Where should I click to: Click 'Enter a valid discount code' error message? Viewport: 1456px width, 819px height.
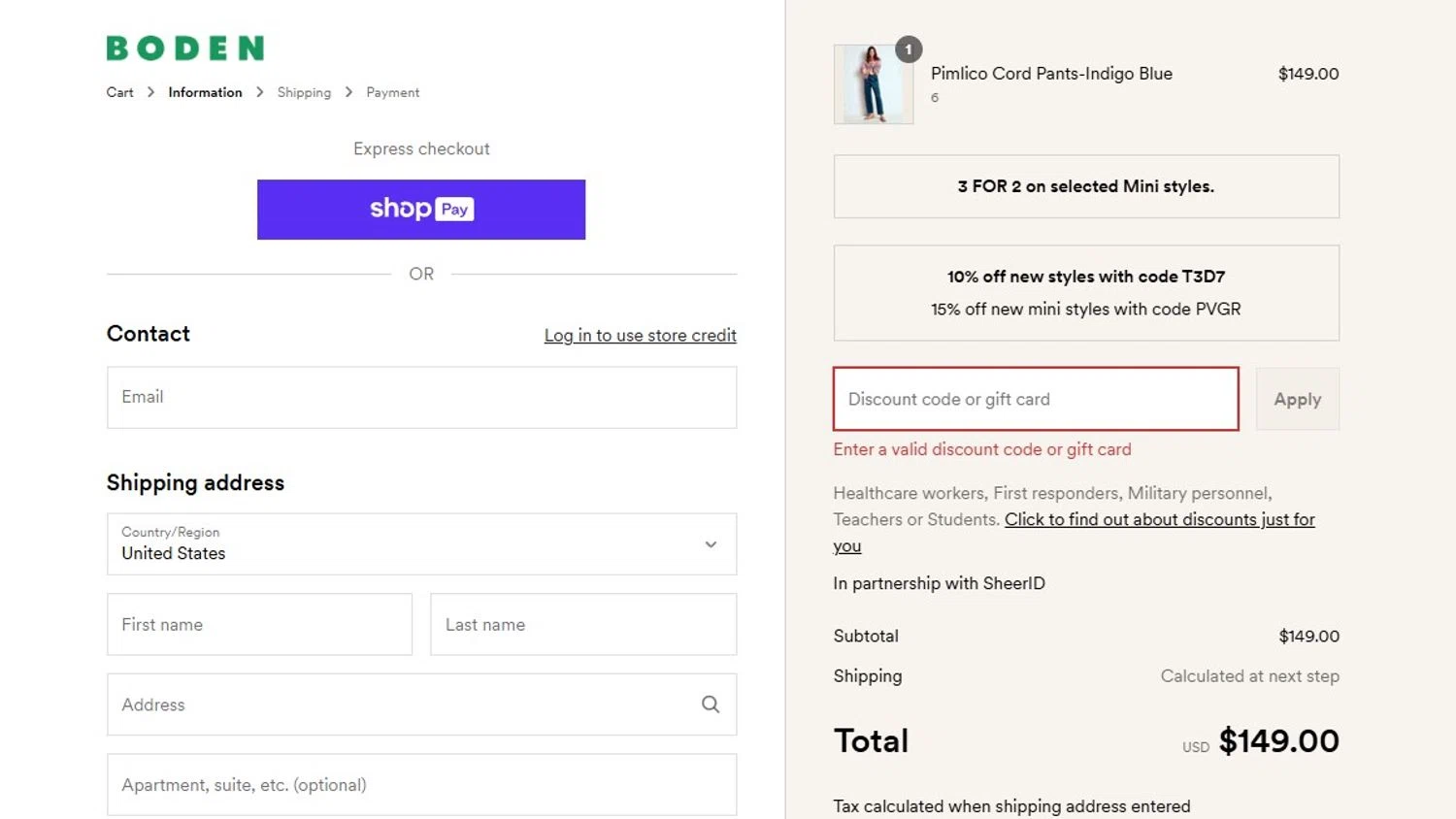pos(982,449)
